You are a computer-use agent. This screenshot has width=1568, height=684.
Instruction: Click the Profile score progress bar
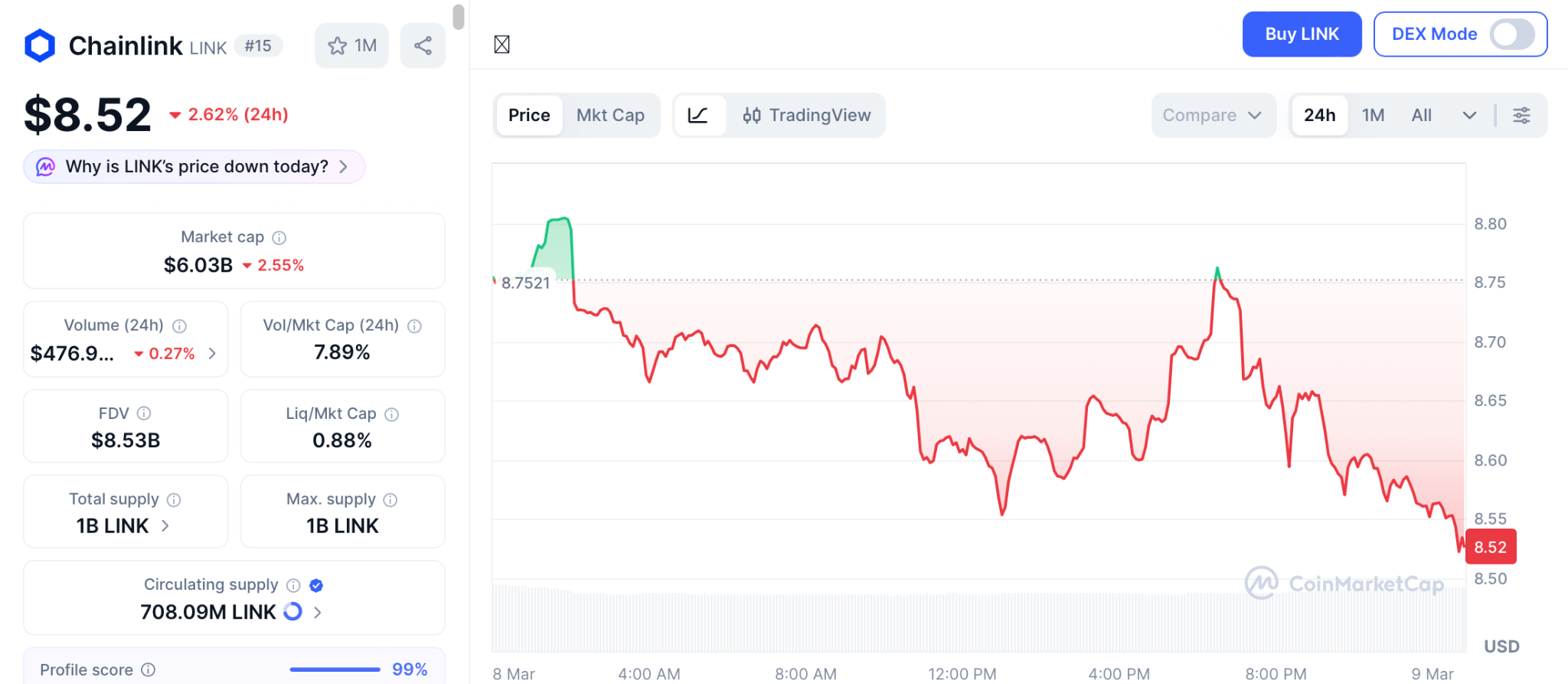(x=335, y=669)
